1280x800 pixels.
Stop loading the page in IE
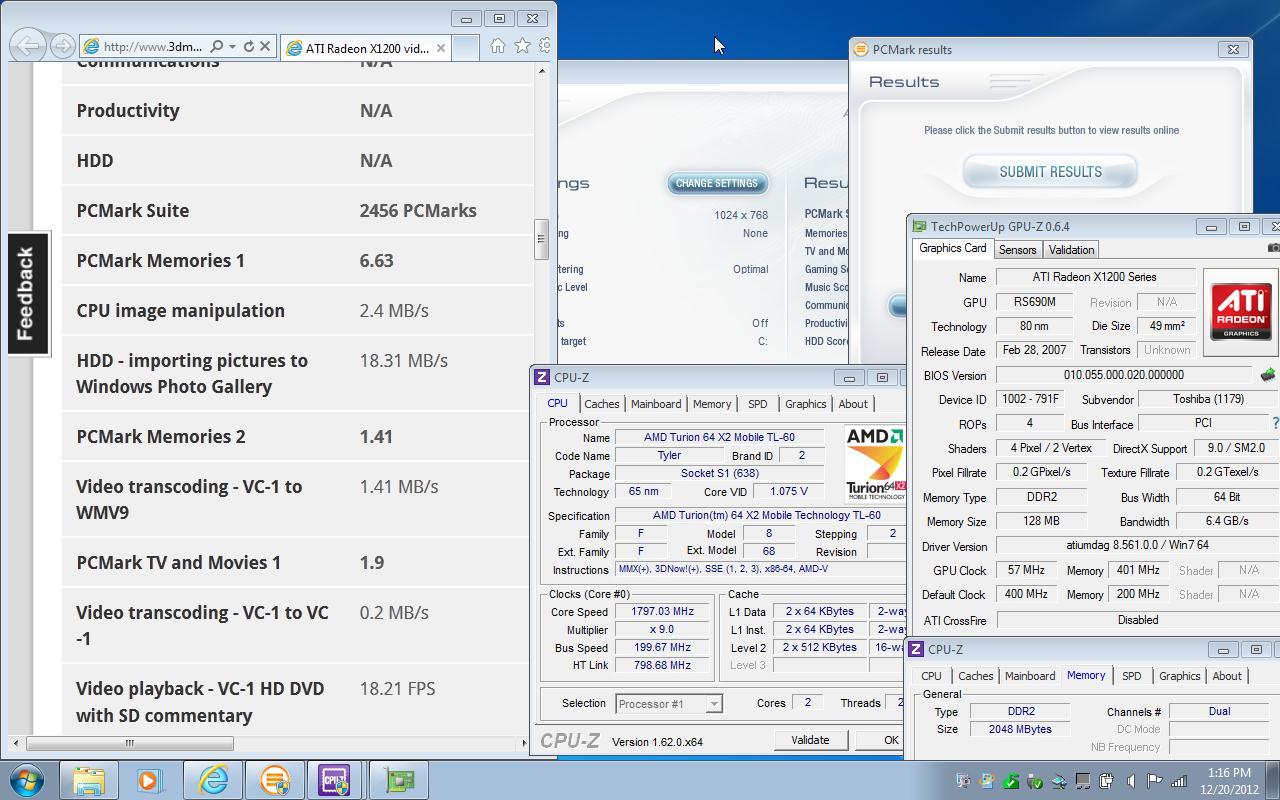tap(265, 46)
